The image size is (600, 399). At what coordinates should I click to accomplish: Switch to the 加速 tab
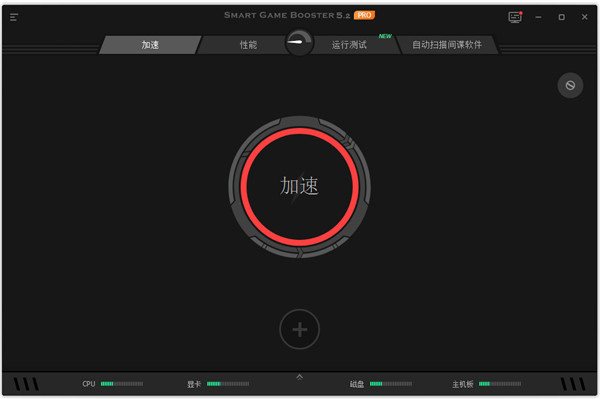(x=150, y=45)
